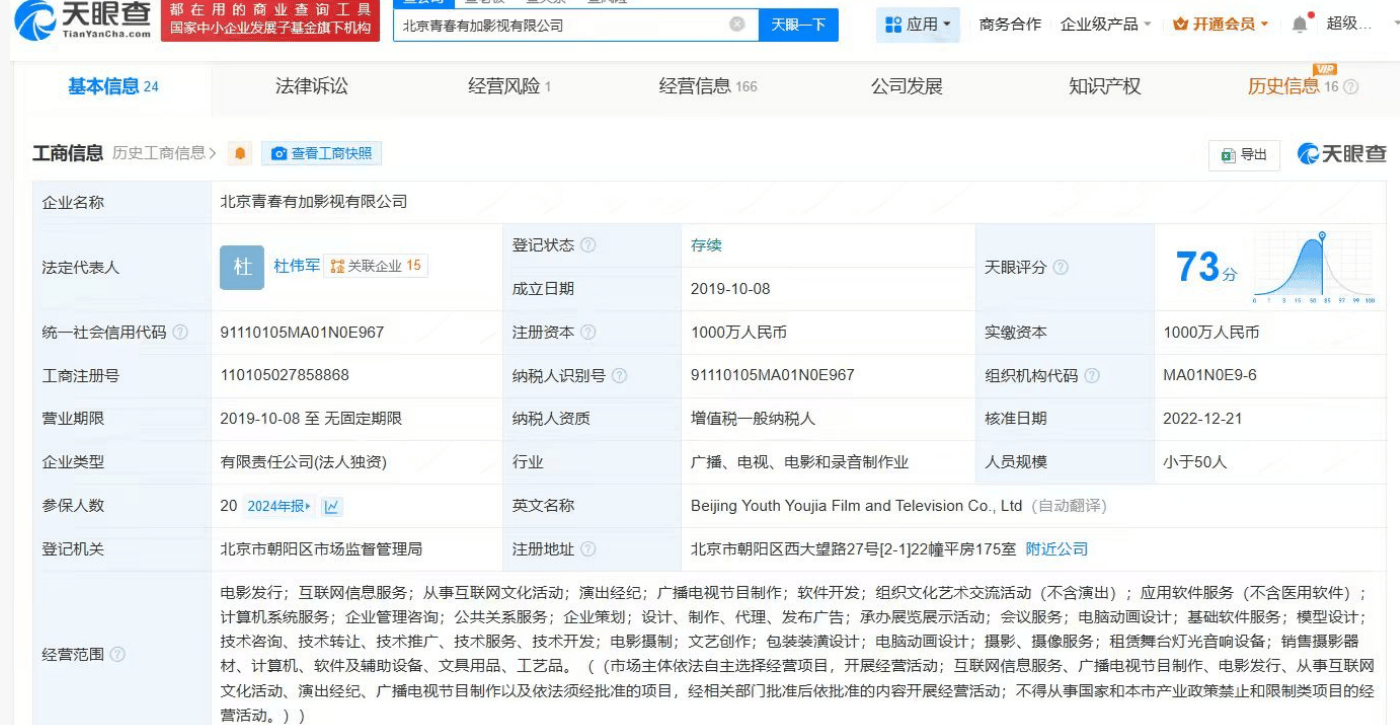The height and width of the screenshot is (725, 1400).
Task: Click the 杜 avatar of the legal representative
Action: (242, 267)
